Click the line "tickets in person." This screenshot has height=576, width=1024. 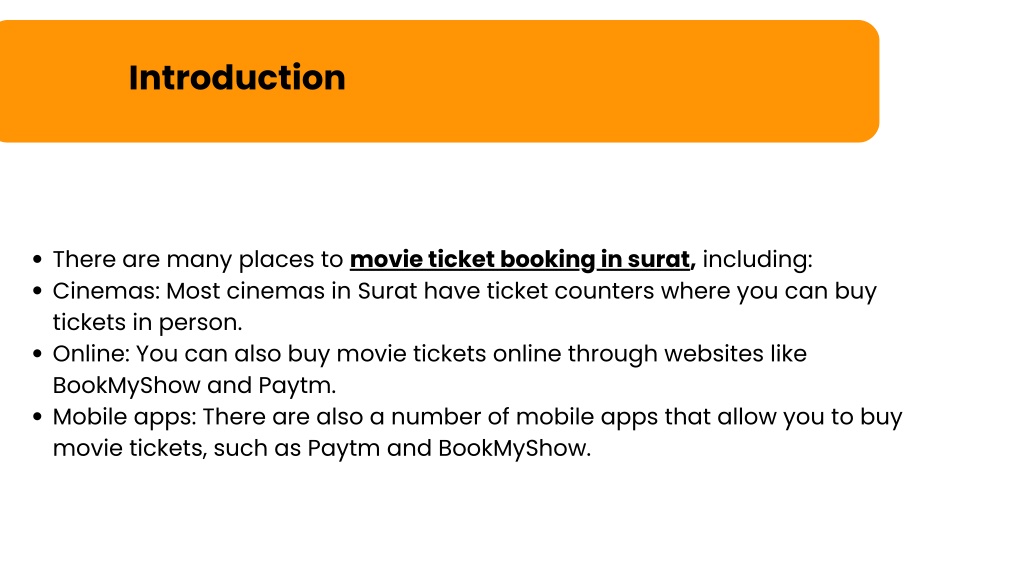pos(148,323)
